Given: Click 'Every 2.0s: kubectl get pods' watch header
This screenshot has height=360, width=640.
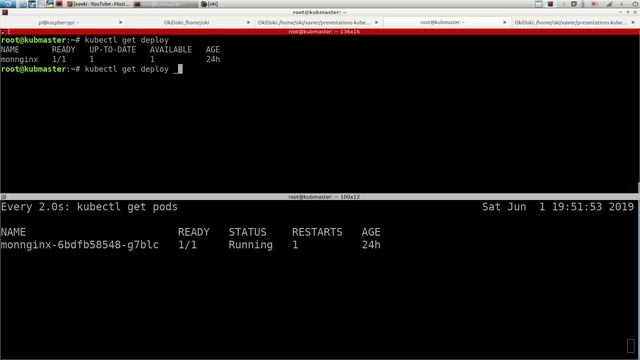Looking at the screenshot, I should coord(89,207).
